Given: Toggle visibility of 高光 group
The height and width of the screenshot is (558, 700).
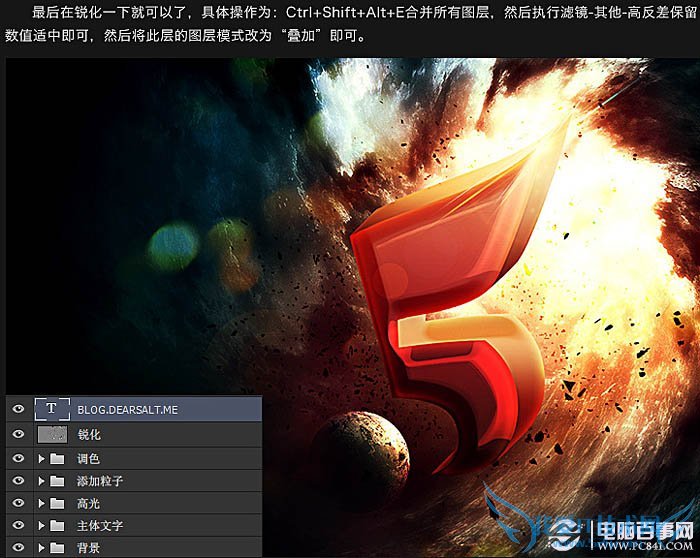Looking at the screenshot, I should point(18,503).
